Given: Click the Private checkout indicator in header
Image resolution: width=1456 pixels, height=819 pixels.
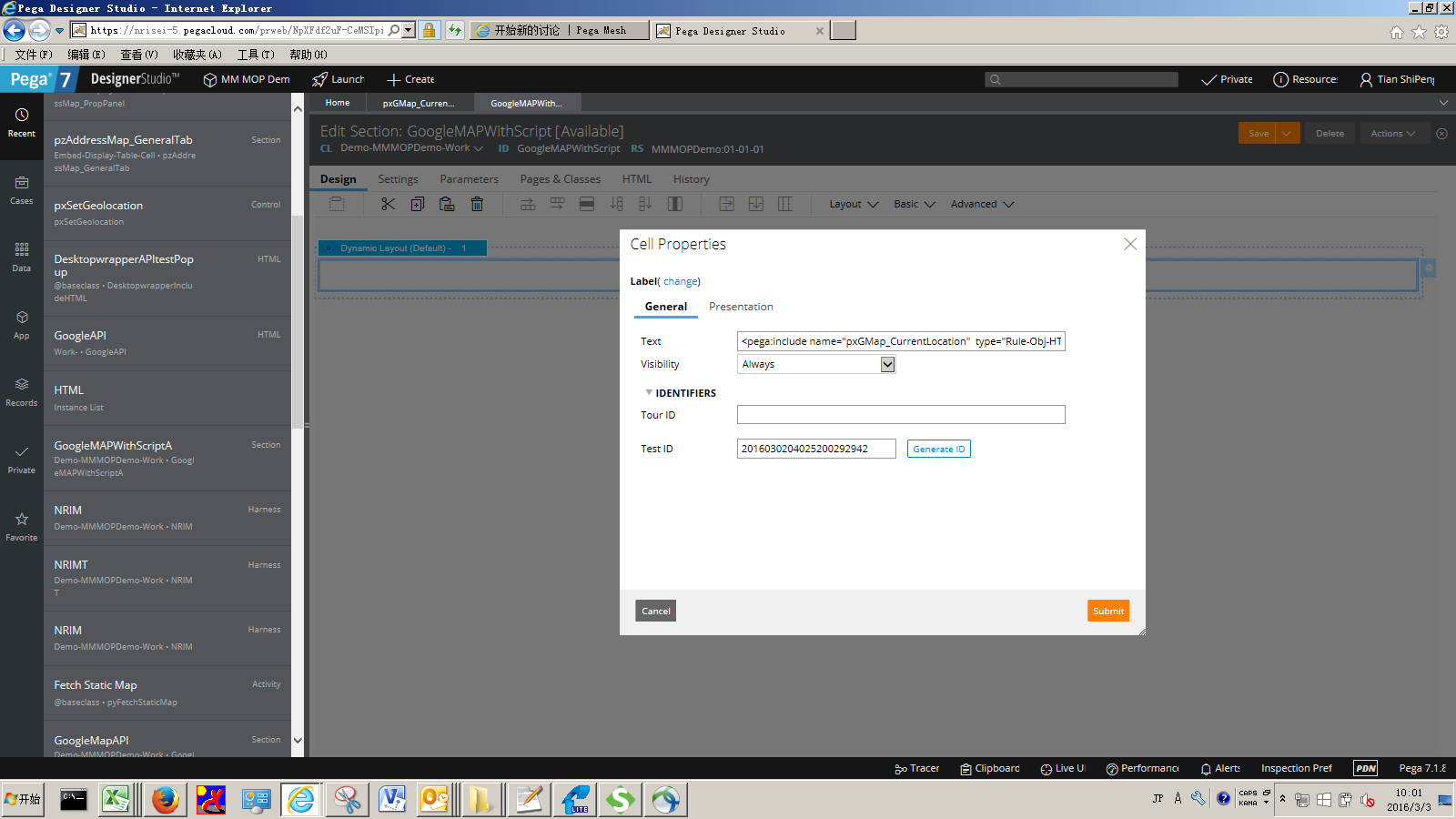Looking at the screenshot, I should (x=1227, y=79).
